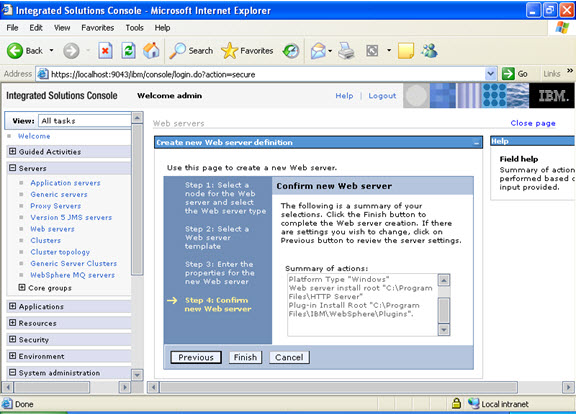Screen dimensions: 576x414
Task: Click the navigation pane vertical scrollbar thumb
Action: pos(137,200)
